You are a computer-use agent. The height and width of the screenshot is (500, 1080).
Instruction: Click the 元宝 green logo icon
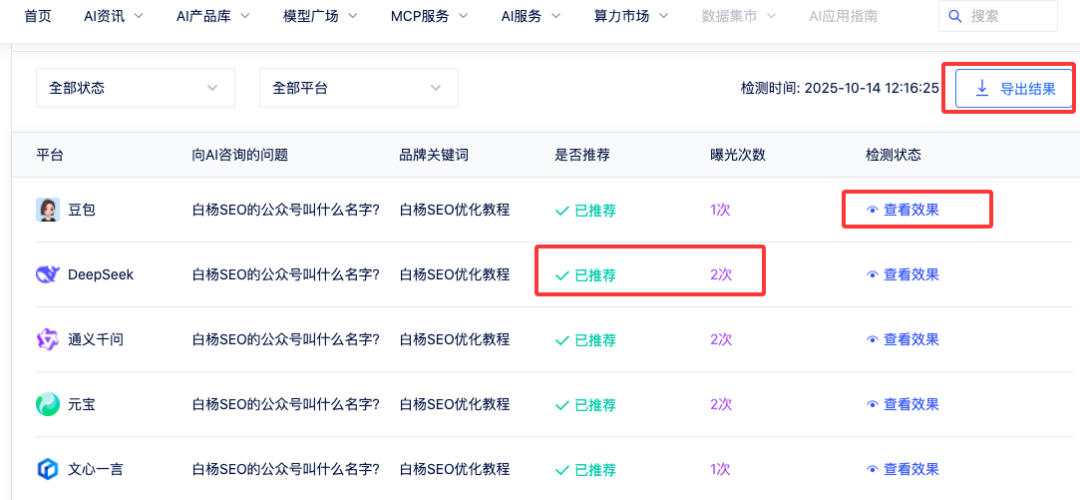click(x=48, y=405)
